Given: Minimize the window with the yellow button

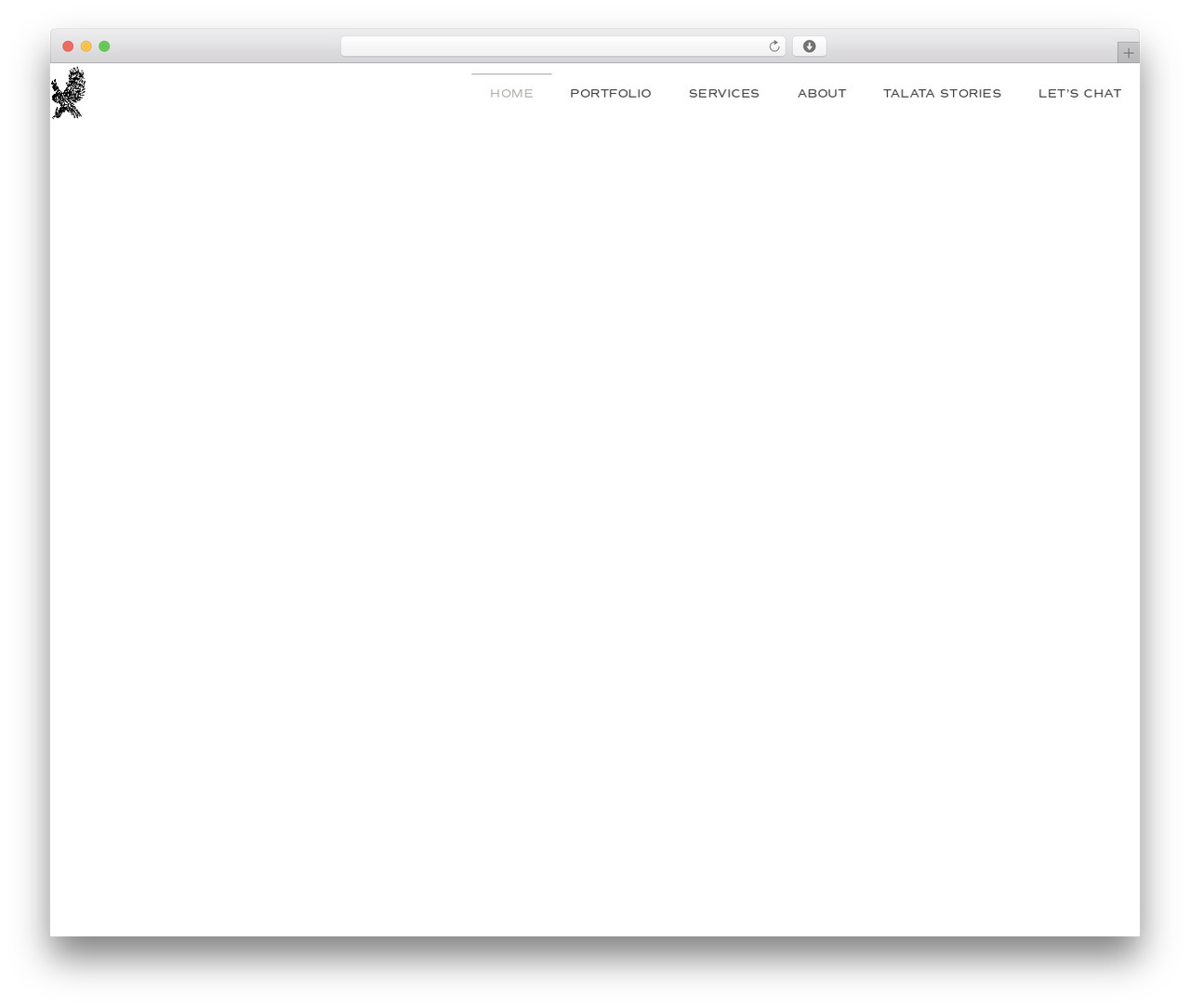Looking at the screenshot, I should [86, 46].
